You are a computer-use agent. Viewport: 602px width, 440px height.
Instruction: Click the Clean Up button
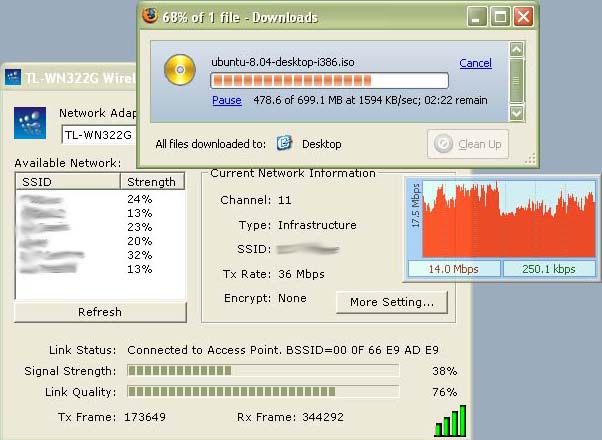[468, 144]
